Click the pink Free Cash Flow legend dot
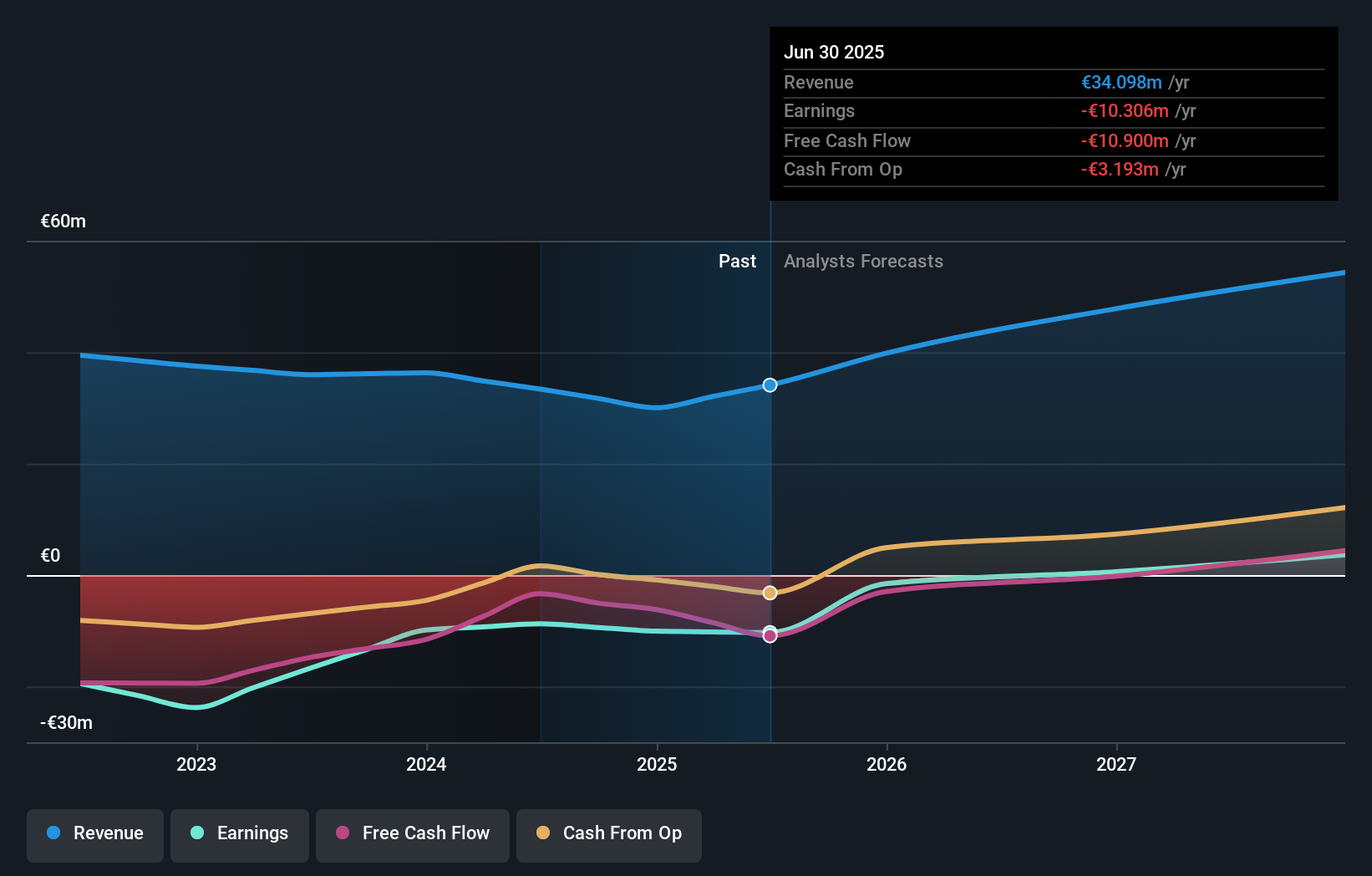 tap(341, 833)
